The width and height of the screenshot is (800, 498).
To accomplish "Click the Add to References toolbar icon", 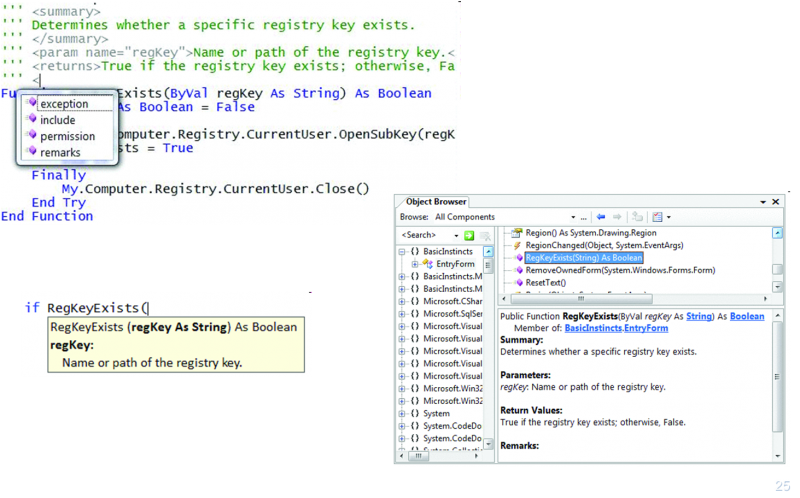I will (x=638, y=217).
